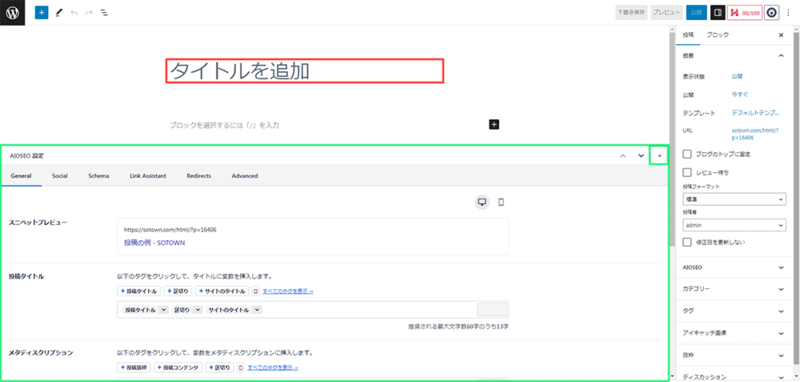Move the AIOSEO 設定 panel down
The image size is (800, 382).
(641, 156)
